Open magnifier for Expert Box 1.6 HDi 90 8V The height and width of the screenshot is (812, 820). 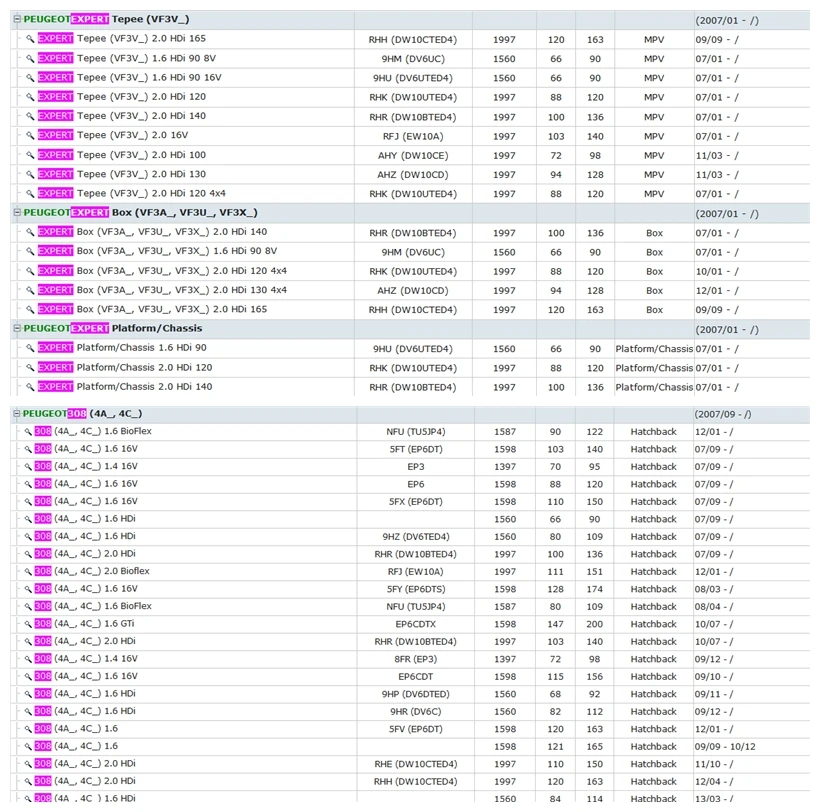pyautogui.click(x=30, y=251)
